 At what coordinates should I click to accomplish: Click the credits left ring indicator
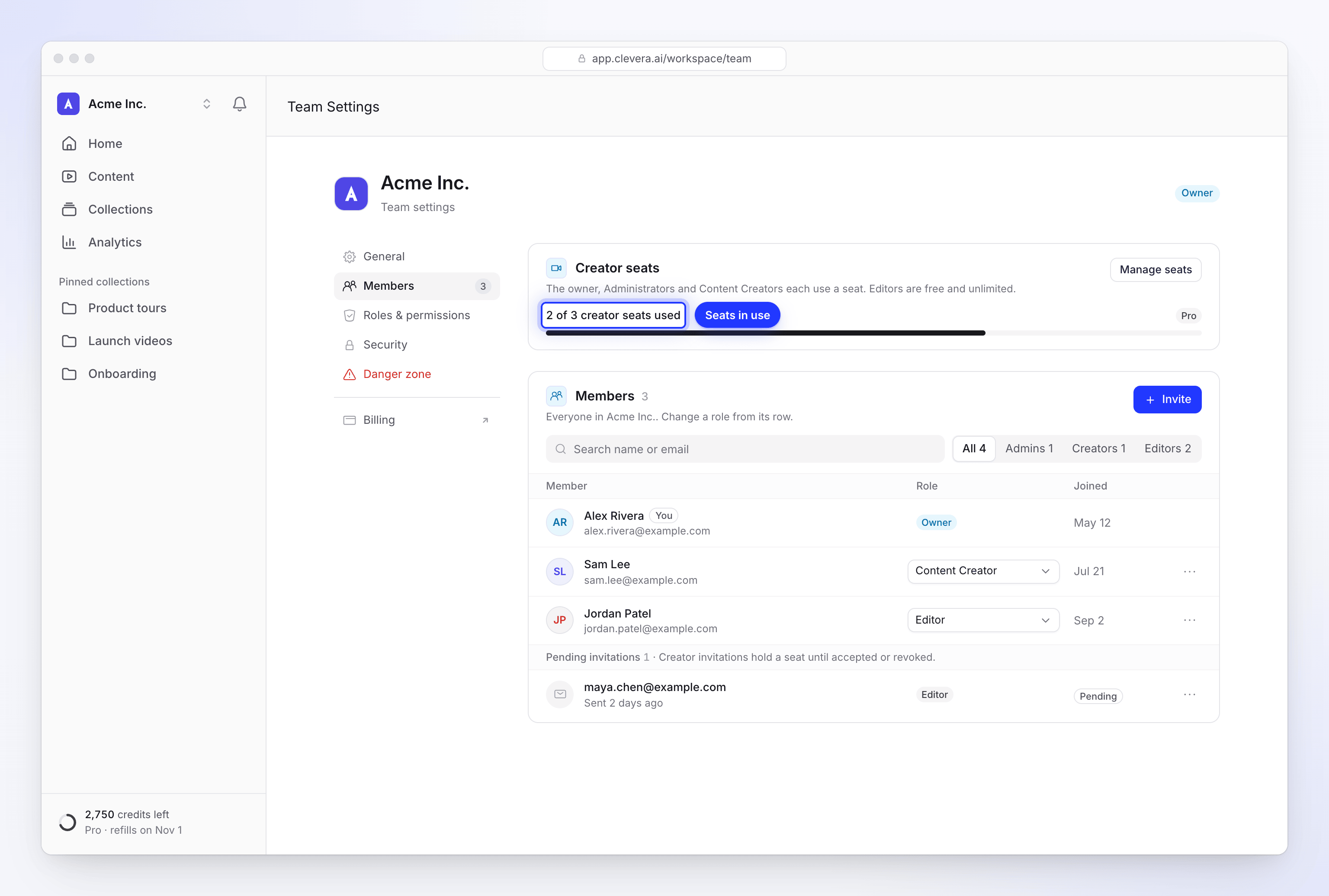67,822
